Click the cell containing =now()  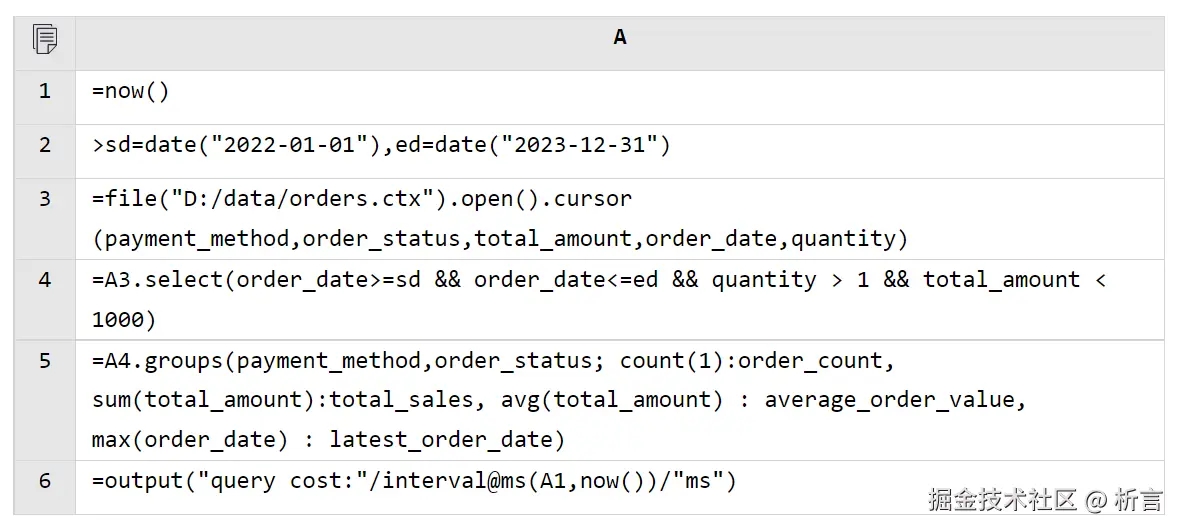131,91
